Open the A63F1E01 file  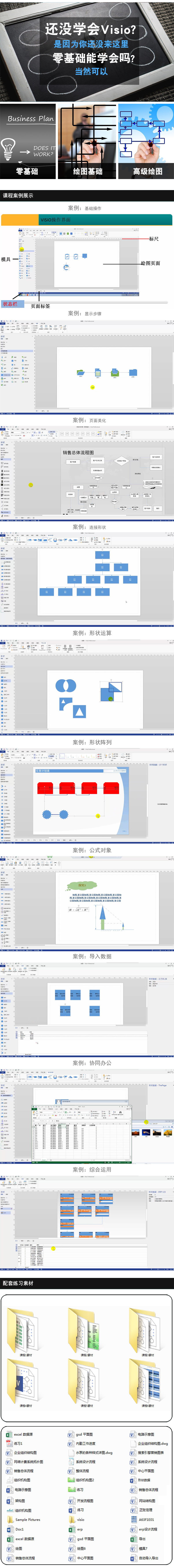pos(142,1520)
